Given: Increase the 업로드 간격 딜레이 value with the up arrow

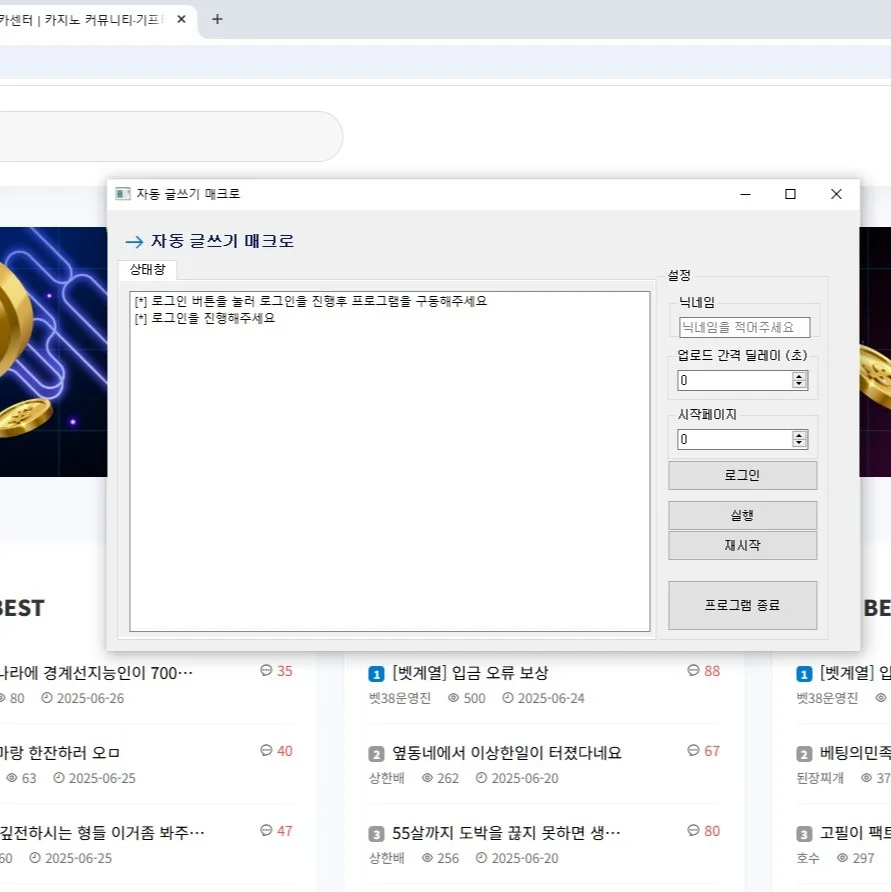Looking at the screenshot, I should pos(799,375).
